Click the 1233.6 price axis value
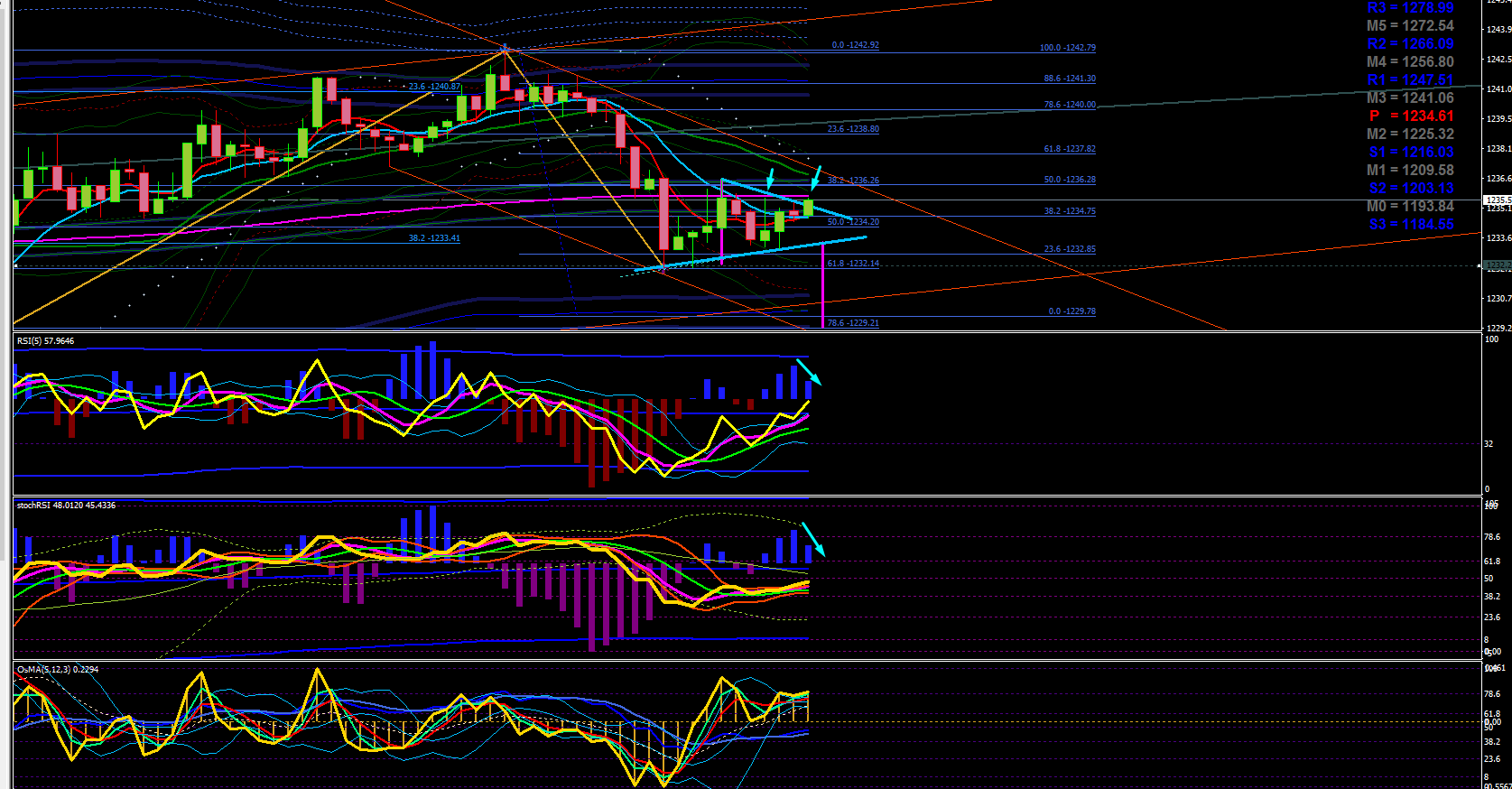This screenshot has width=1512, height=789. [1498, 238]
